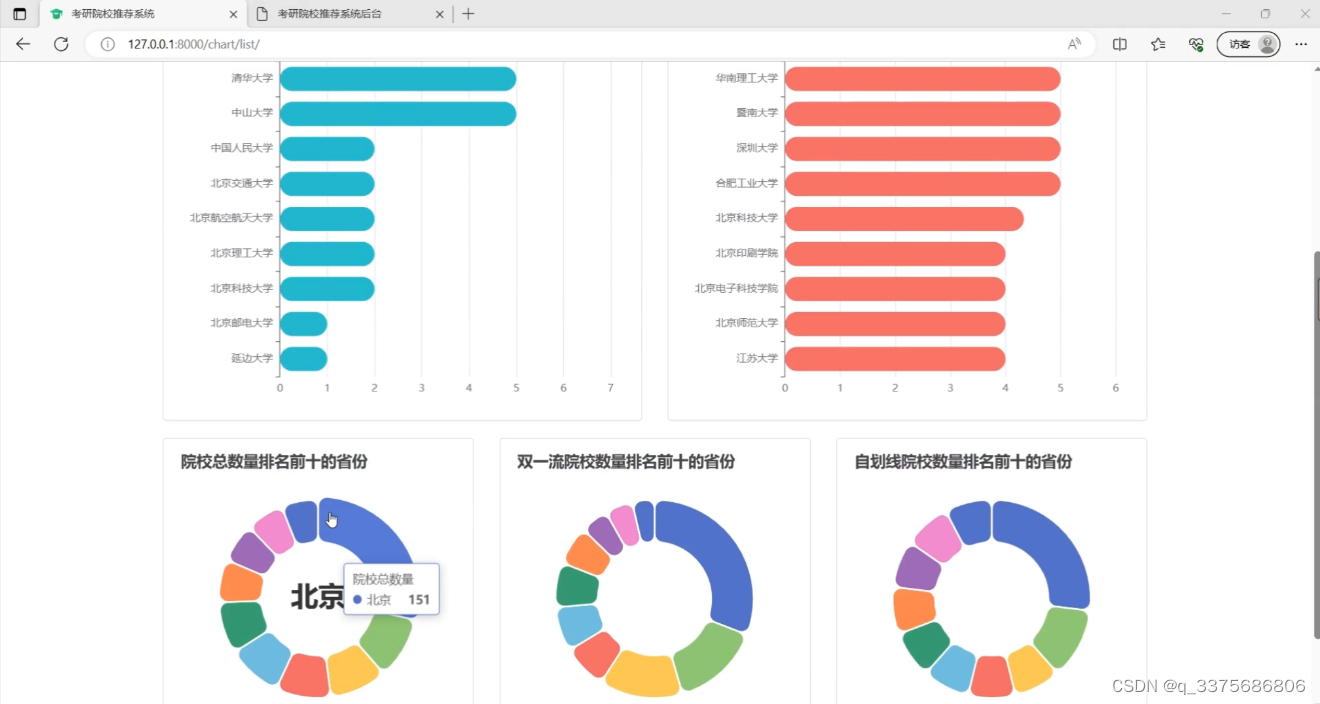Open browser essentials heart icon
The width and height of the screenshot is (1320, 704).
1195,44
